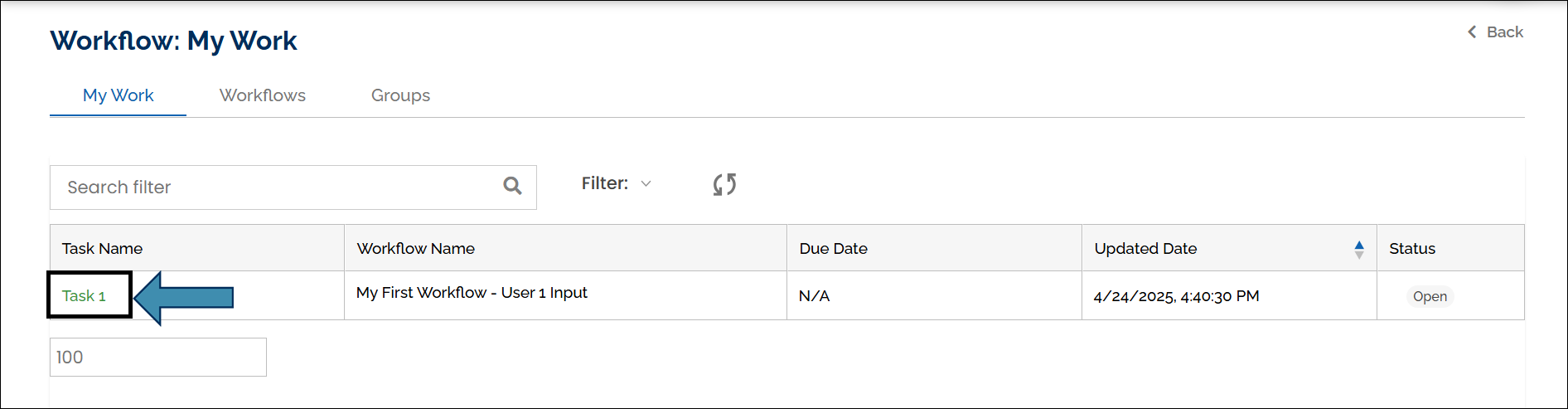The image size is (1568, 409).
Task: Click the Open status badge
Action: 1430,297
